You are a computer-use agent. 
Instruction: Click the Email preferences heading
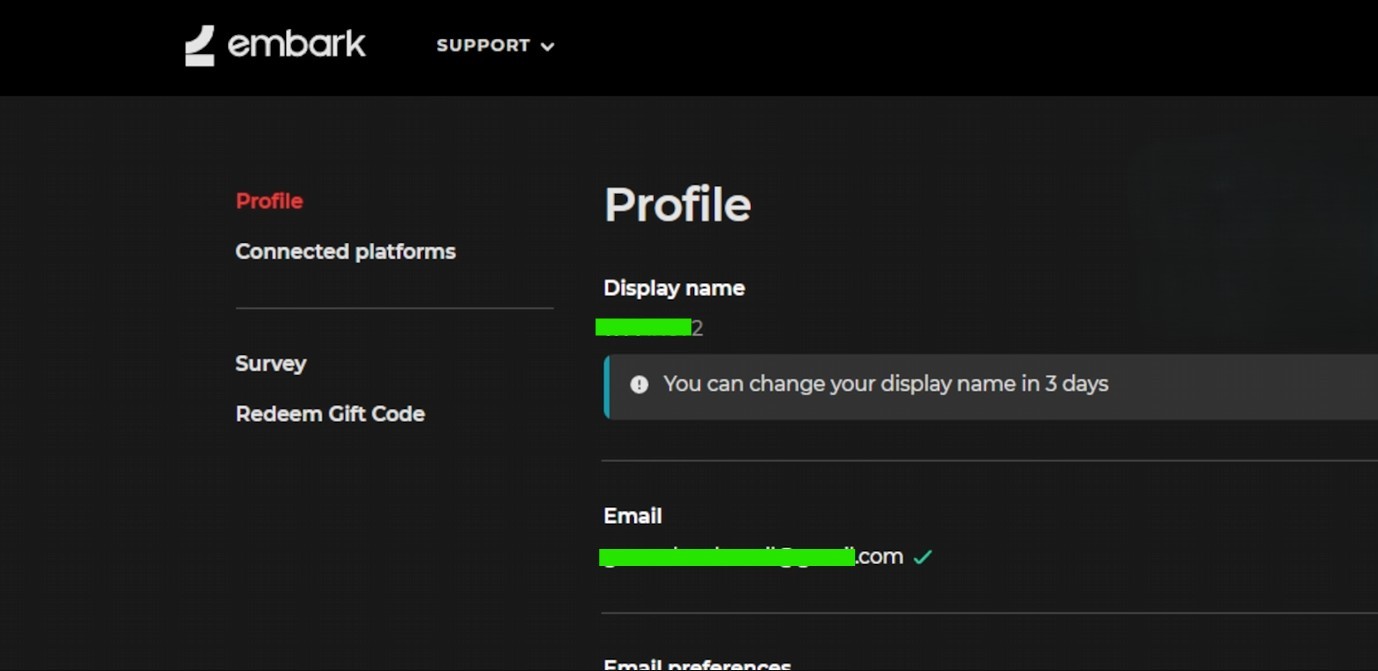pyautogui.click(x=697, y=664)
